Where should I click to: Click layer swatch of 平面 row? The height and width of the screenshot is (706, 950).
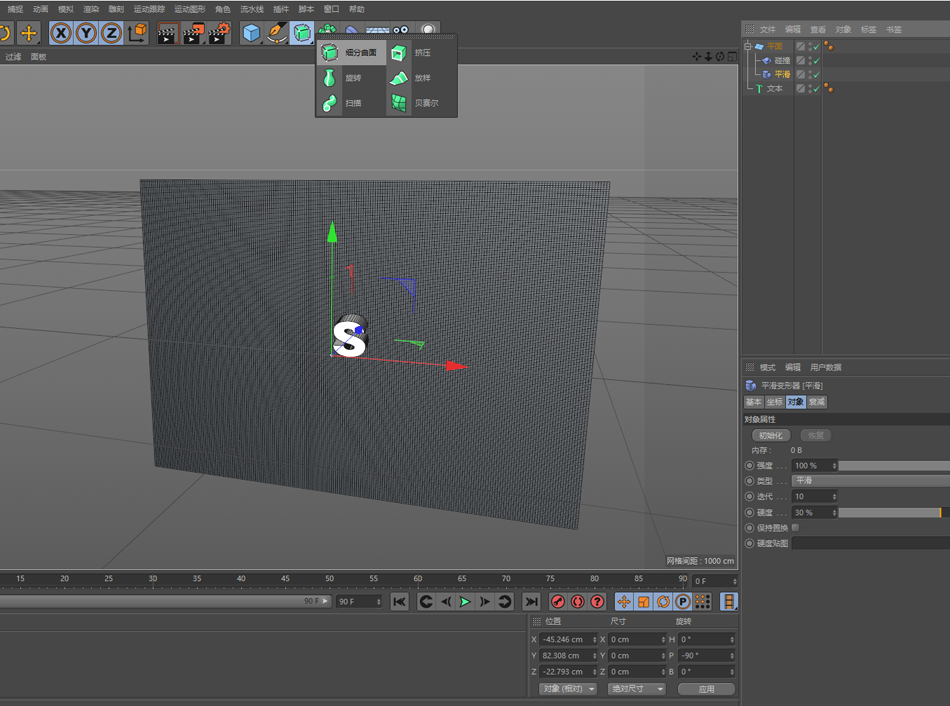[800, 47]
